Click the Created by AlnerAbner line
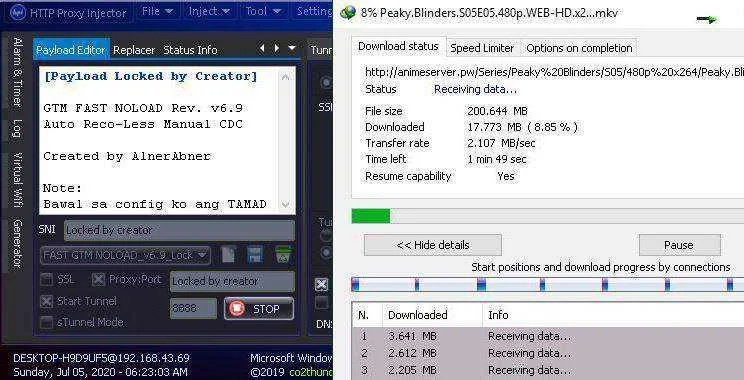Image resolution: width=744 pixels, height=380 pixels. pyautogui.click(x=127, y=157)
